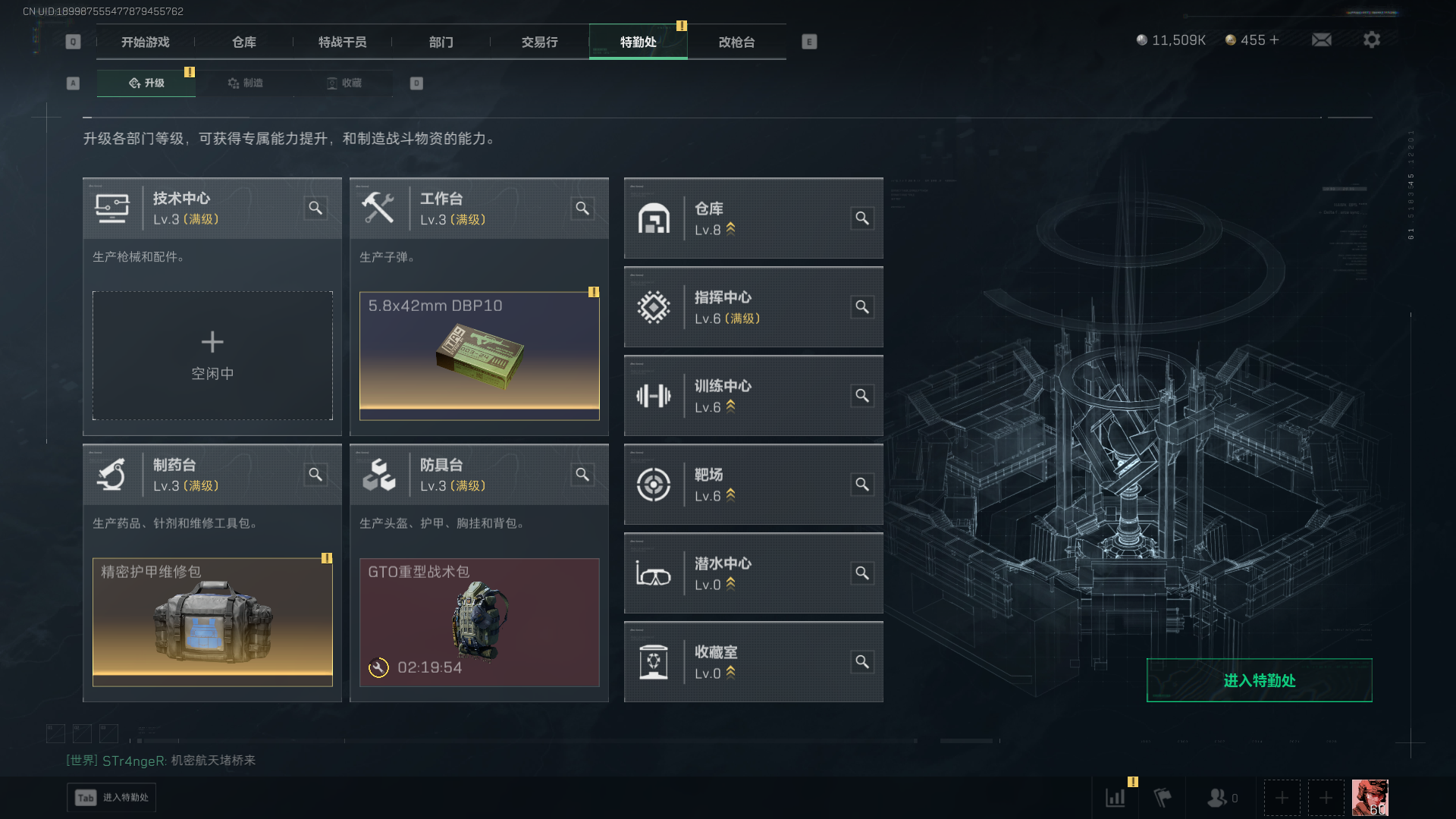The height and width of the screenshot is (819, 1456).
Task: Inspect 指挥中心 with its magnifier icon
Action: click(x=862, y=307)
